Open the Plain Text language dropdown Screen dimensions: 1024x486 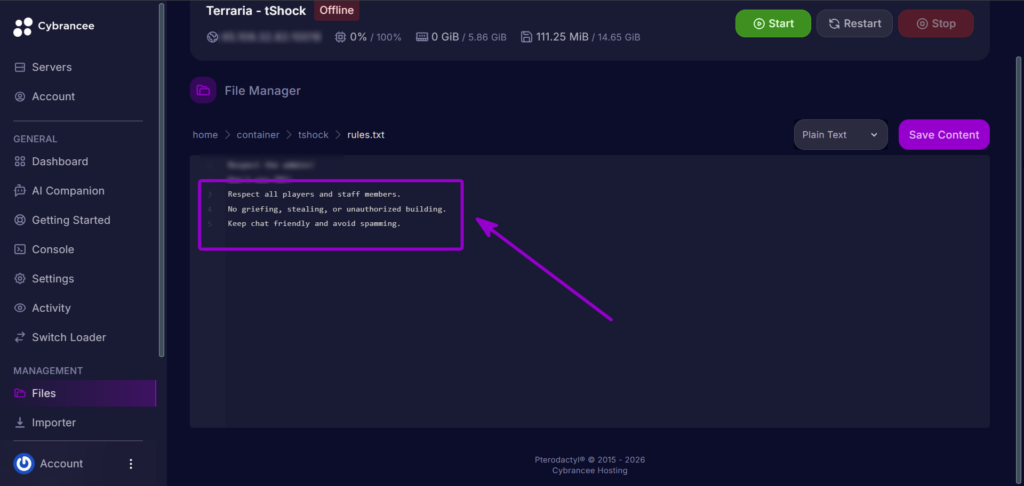pyautogui.click(x=840, y=135)
